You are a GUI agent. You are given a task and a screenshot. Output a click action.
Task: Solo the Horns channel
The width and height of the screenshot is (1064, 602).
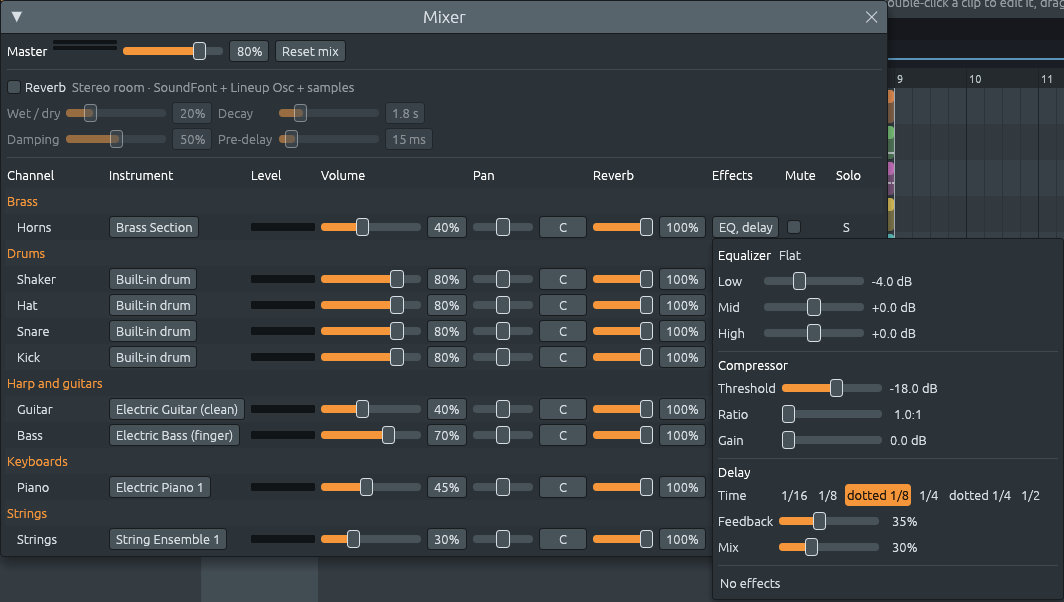(x=846, y=227)
